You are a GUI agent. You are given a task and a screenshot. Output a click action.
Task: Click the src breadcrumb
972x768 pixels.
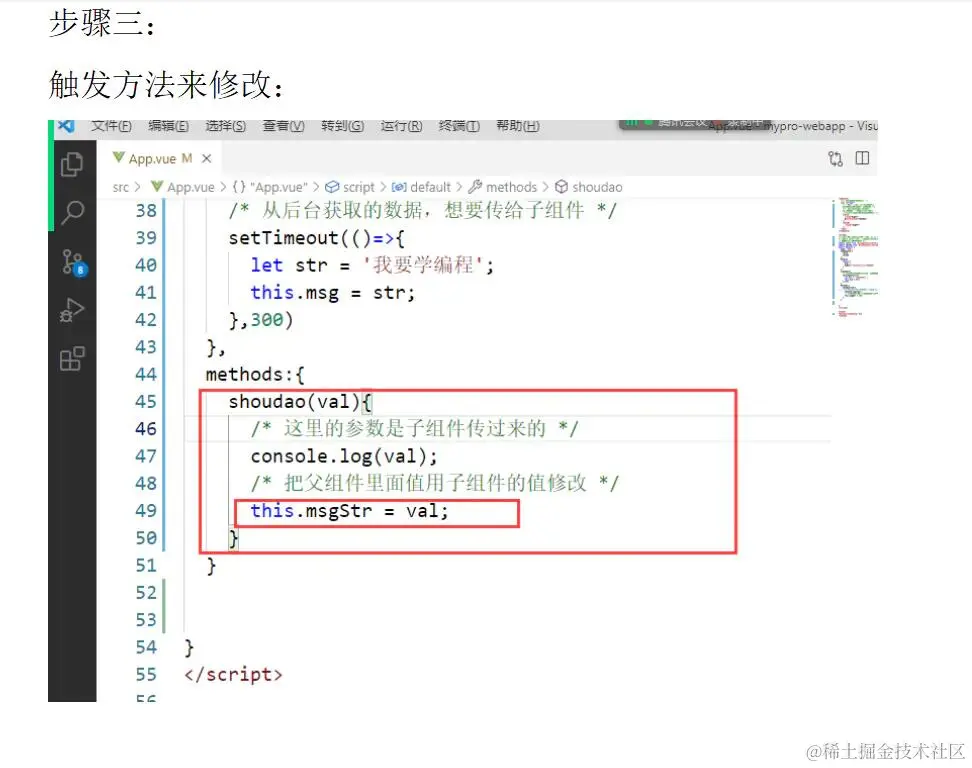(x=120, y=187)
